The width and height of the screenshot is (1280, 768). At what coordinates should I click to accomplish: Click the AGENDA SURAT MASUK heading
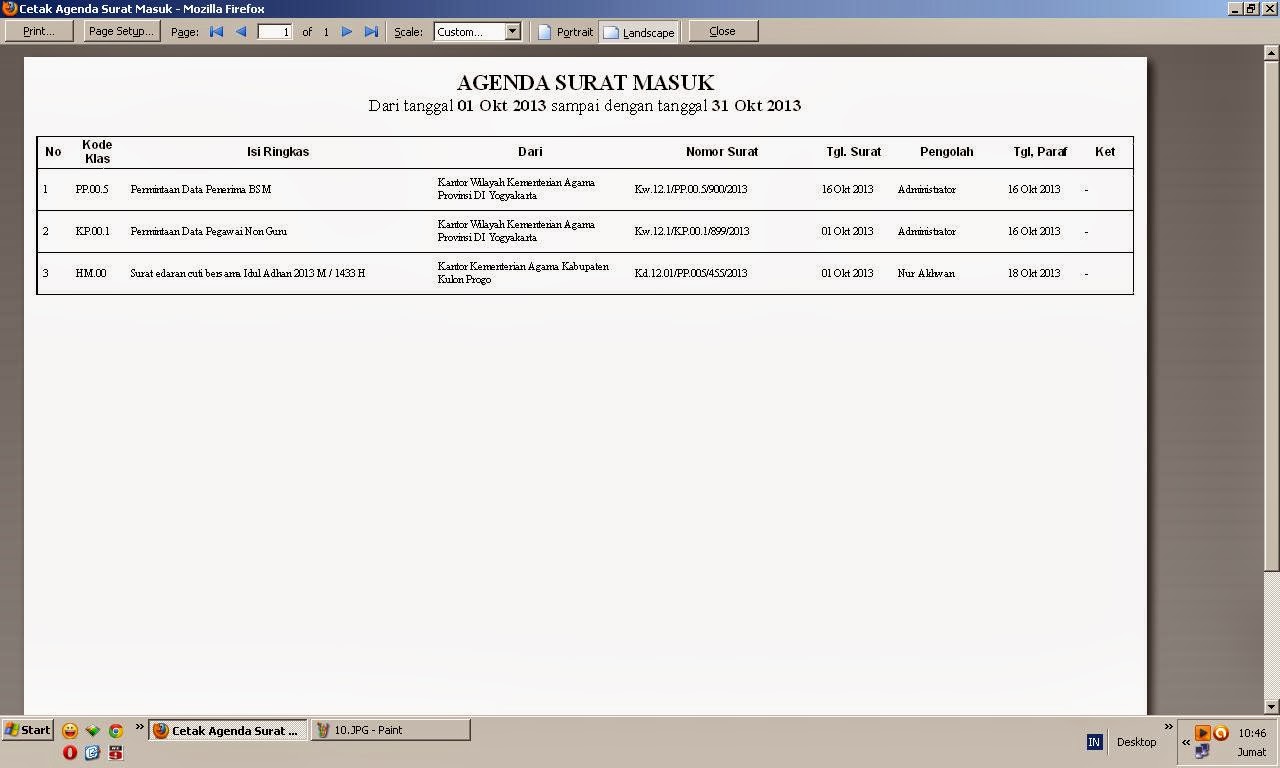pyautogui.click(x=585, y=83)
